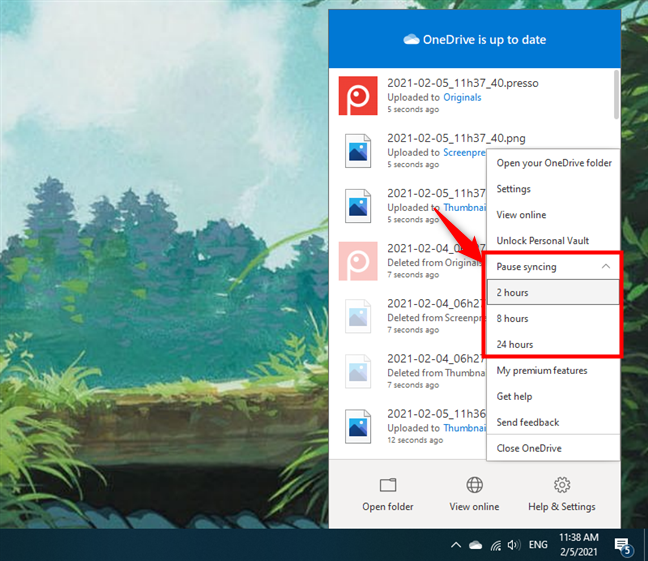Pause syncing for 2 hours
Image resolution: width=648 pixels, height=561 pixels.
click(553, 292)
